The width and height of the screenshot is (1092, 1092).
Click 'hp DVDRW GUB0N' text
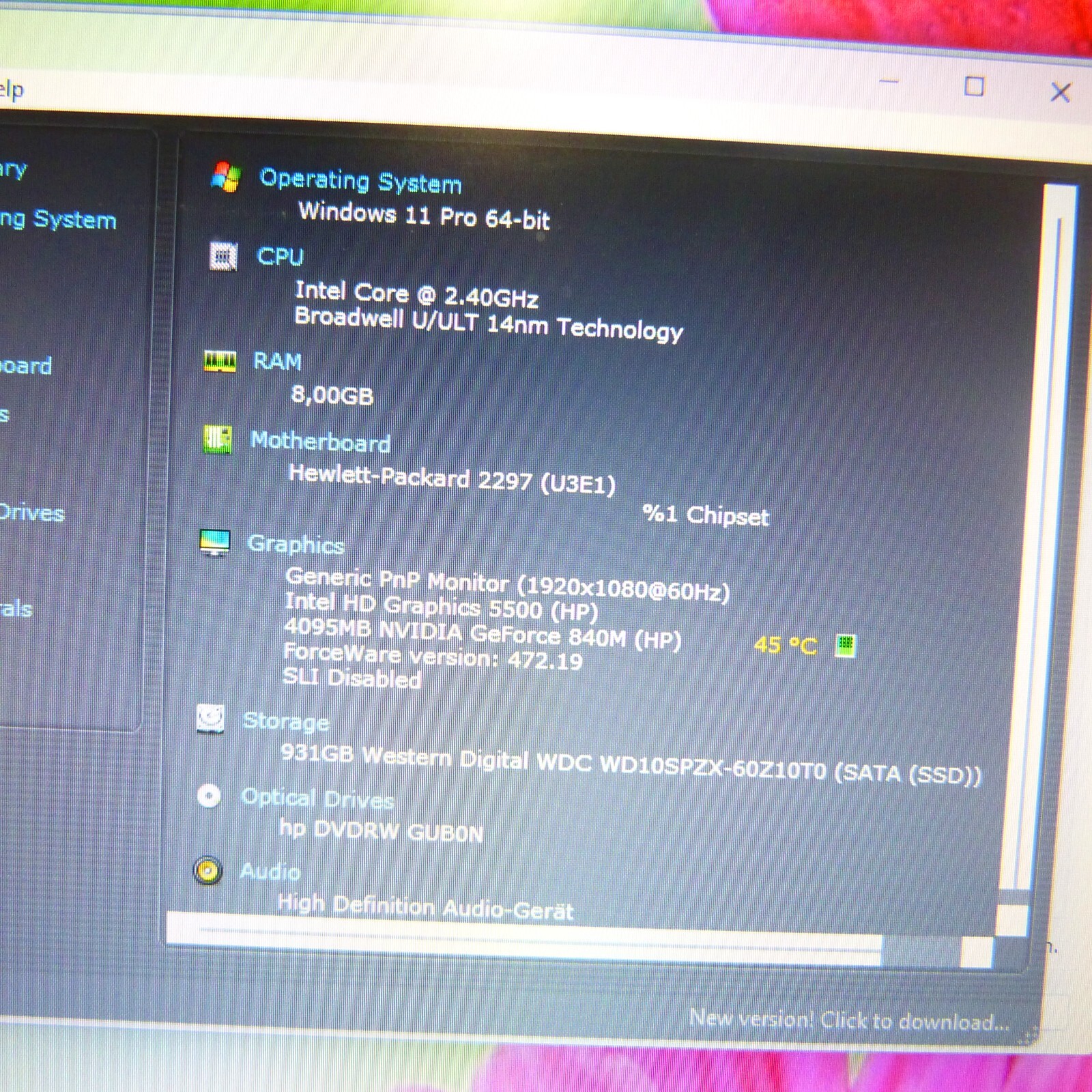point(381,830)
